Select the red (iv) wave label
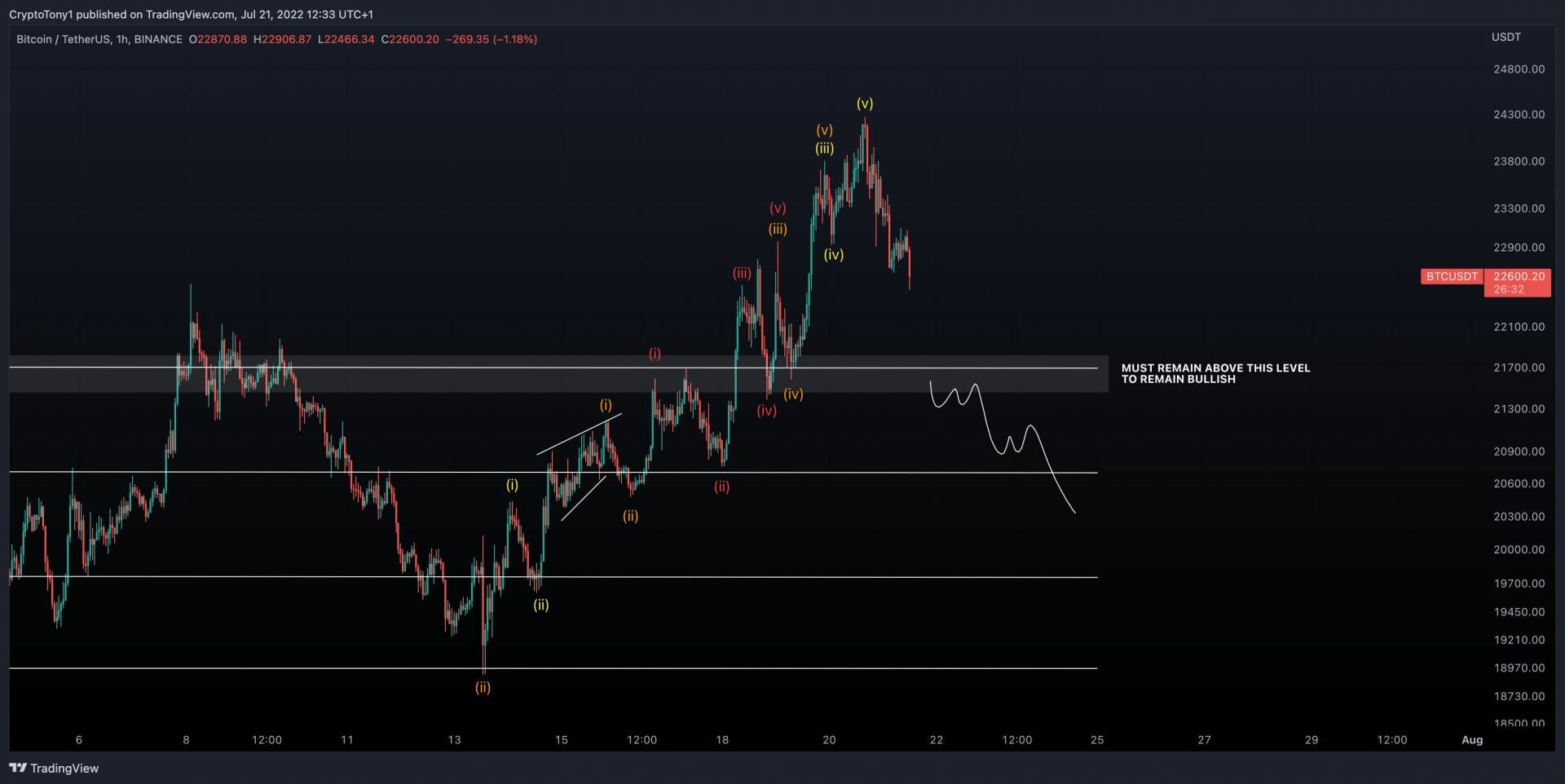This screenshot has height=784, width=1565. click(766, 411)
